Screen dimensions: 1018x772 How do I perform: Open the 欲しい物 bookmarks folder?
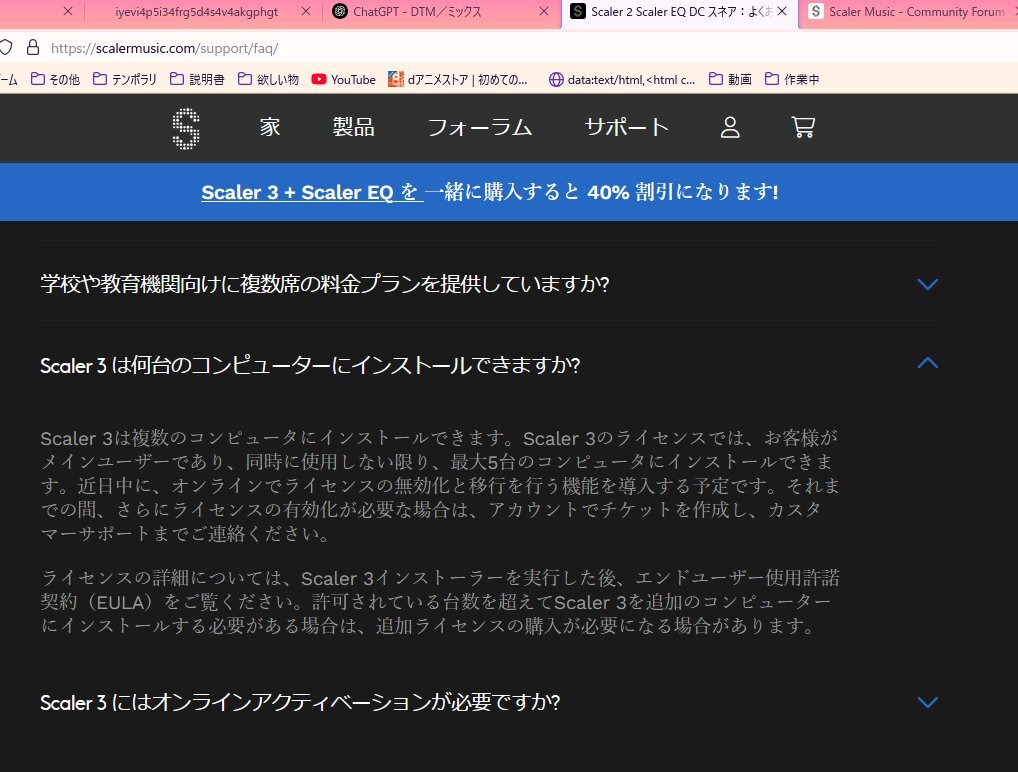[x=268, y=79]
